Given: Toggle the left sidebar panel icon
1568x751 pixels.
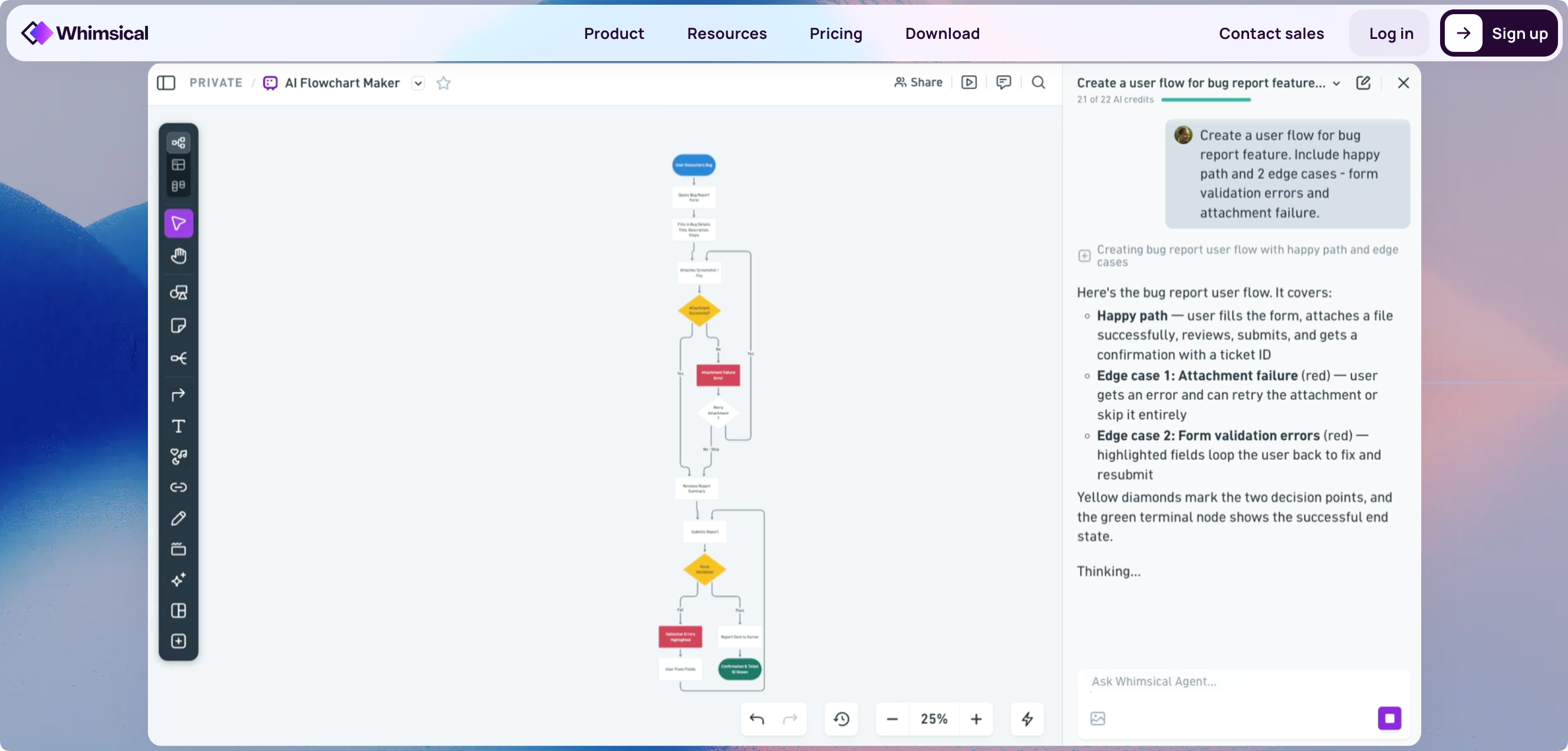Looking at the screenshot, I should 166,83.
